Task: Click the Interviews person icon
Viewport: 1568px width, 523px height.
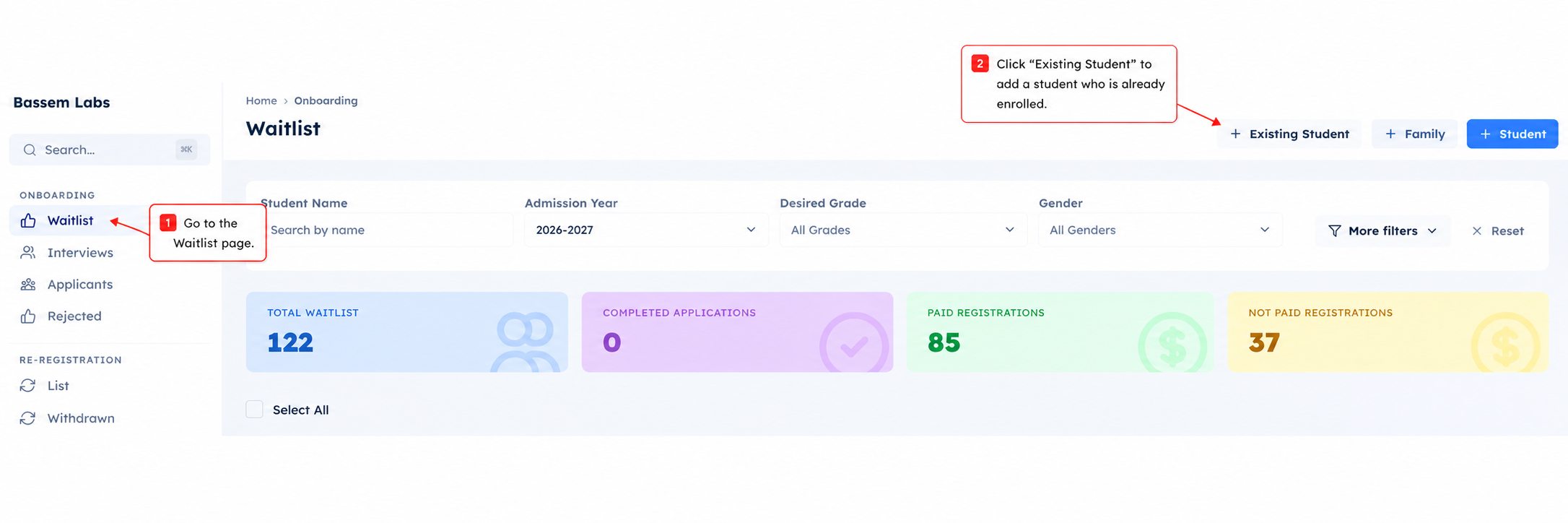Action: point(28,252)
